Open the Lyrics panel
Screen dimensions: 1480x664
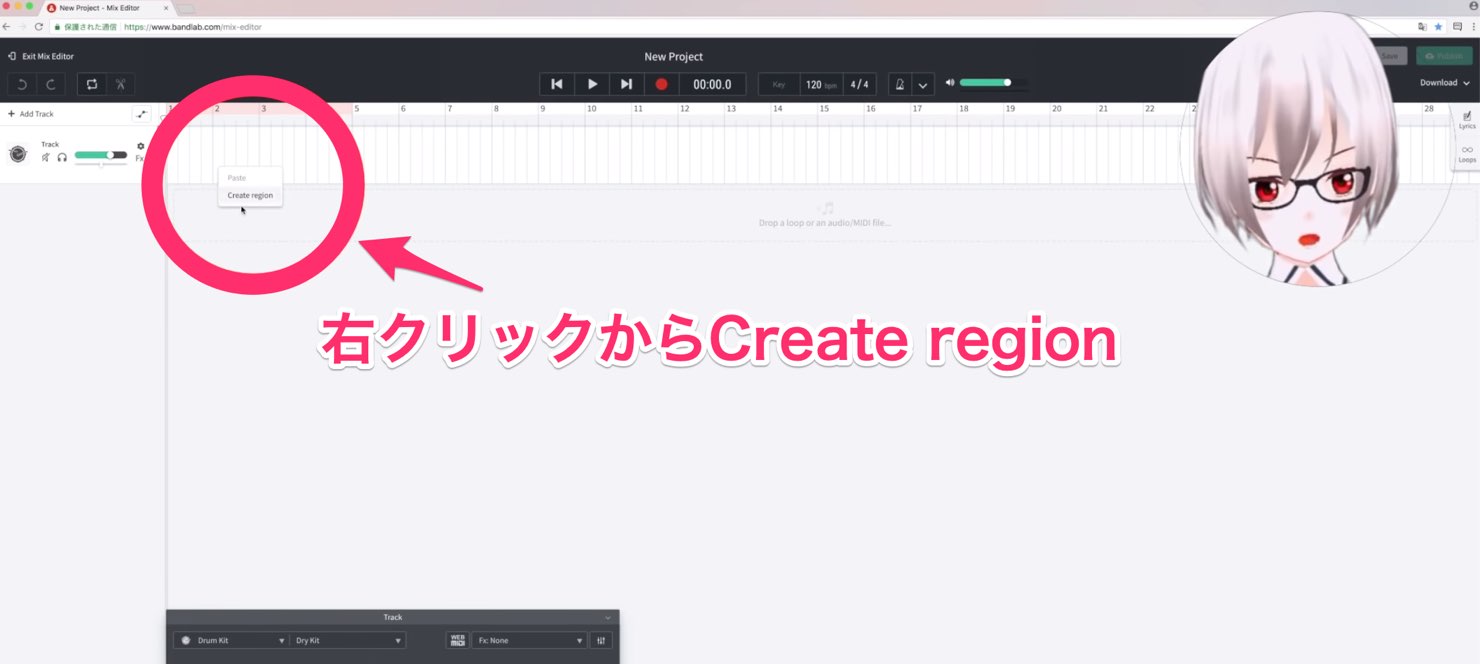pyautogui.click(x=1467, y=120)
